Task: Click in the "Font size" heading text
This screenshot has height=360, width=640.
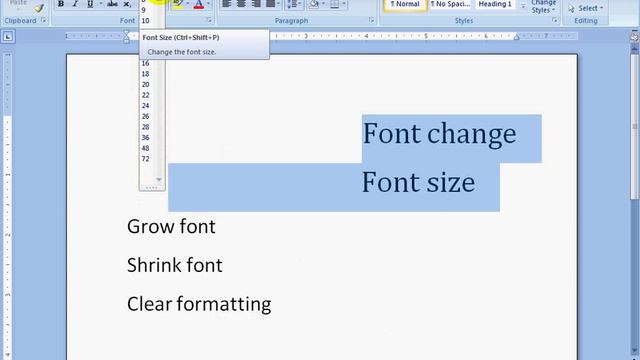Action: (x=418, y=182)
